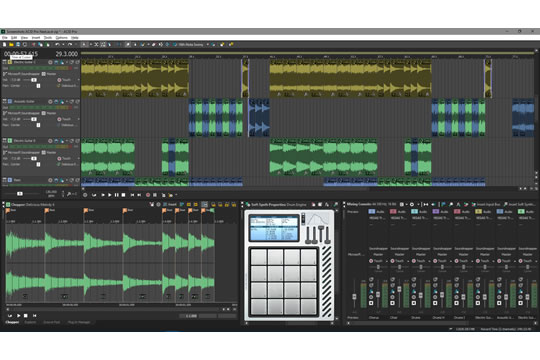Image resolution: width=540 pixels, height=360 pixels.
Task: Click top-left drum pad in Drum Engine
Action: (259, 257)
